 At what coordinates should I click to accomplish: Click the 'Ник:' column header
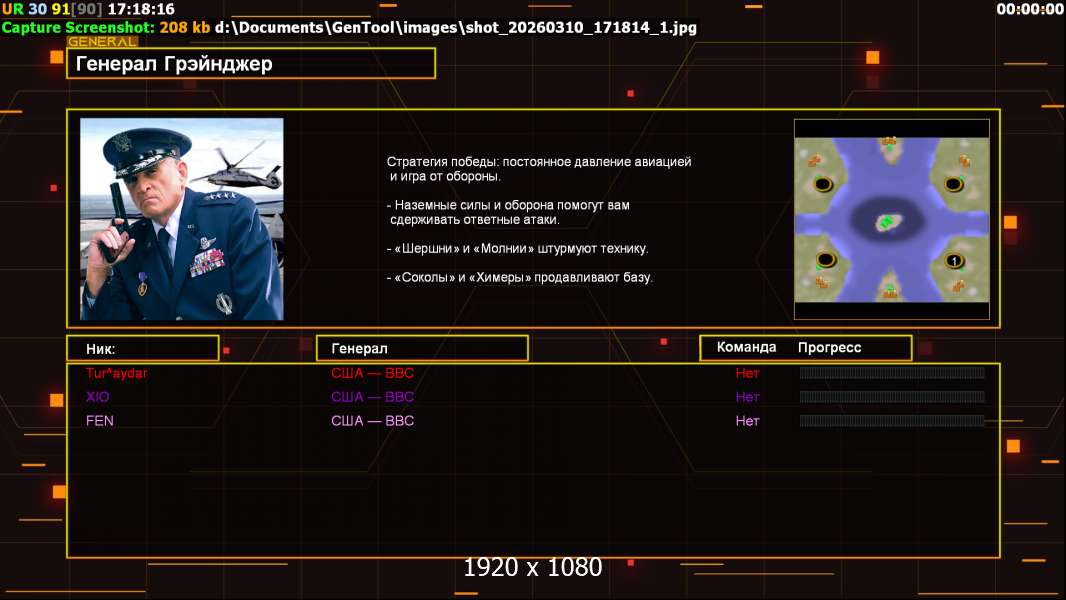[x=142, y=348]
